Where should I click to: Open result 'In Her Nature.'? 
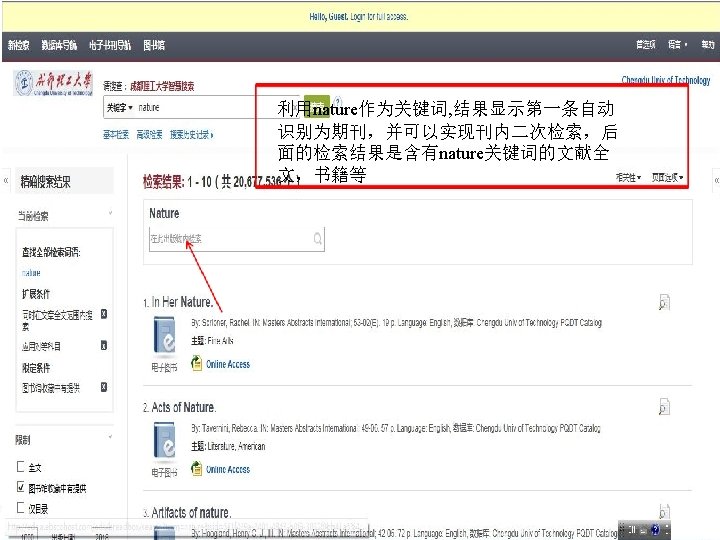[x=182, y=302]
